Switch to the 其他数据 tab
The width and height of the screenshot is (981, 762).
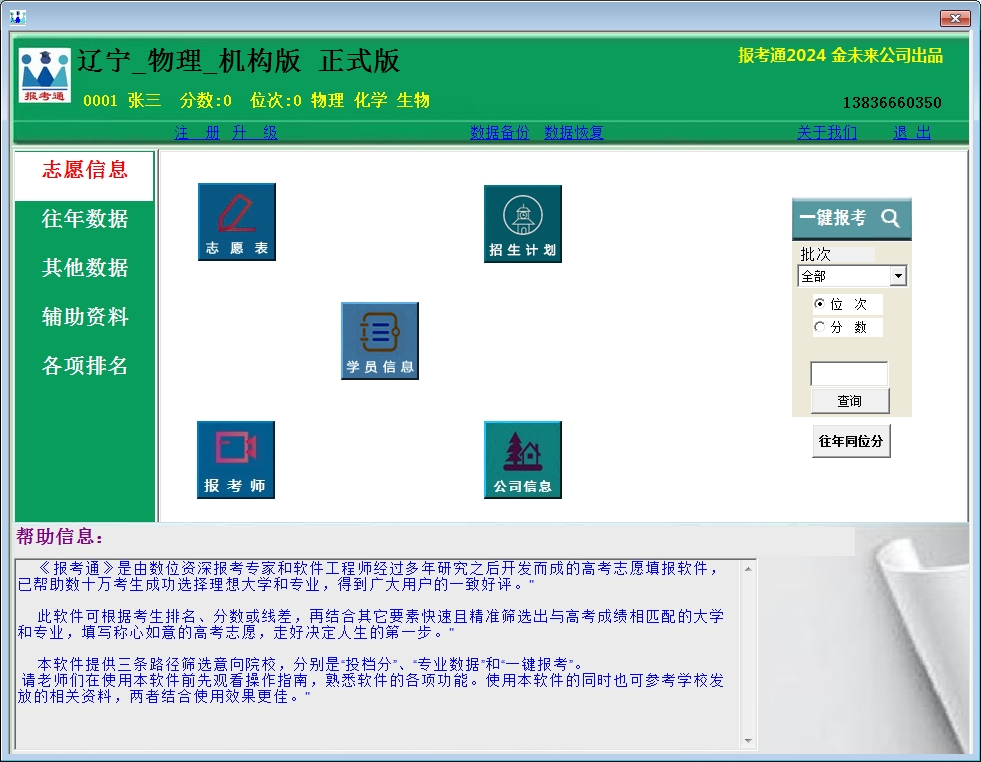(x=85, y=268)
